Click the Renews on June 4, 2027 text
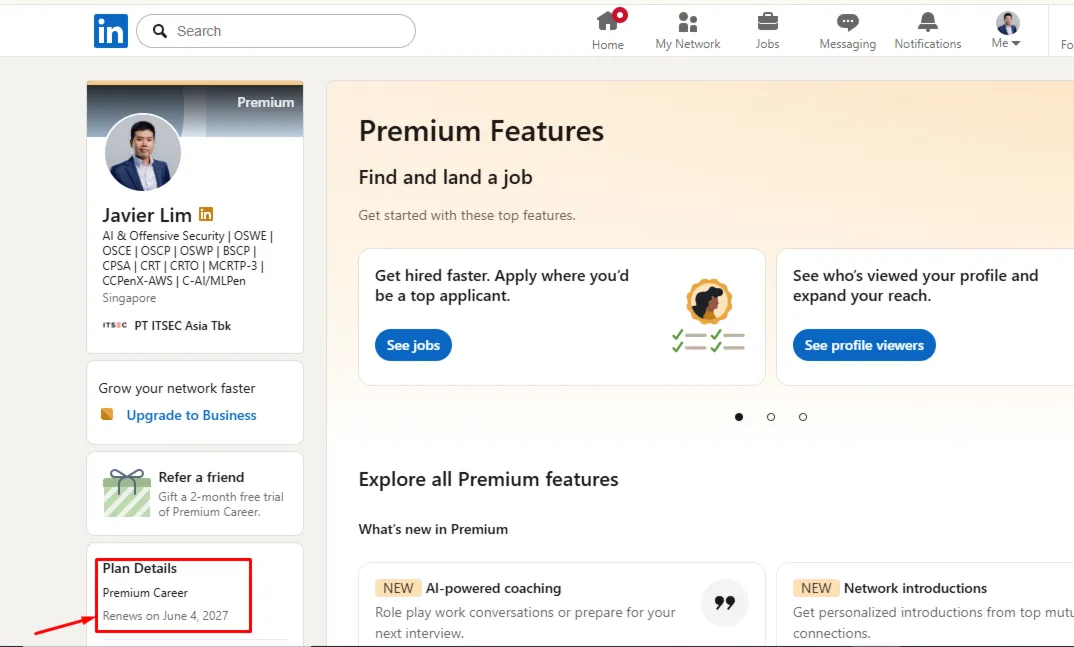This screenshot has height=647, width=1074. pyautogui.click(x=165, y=616)
